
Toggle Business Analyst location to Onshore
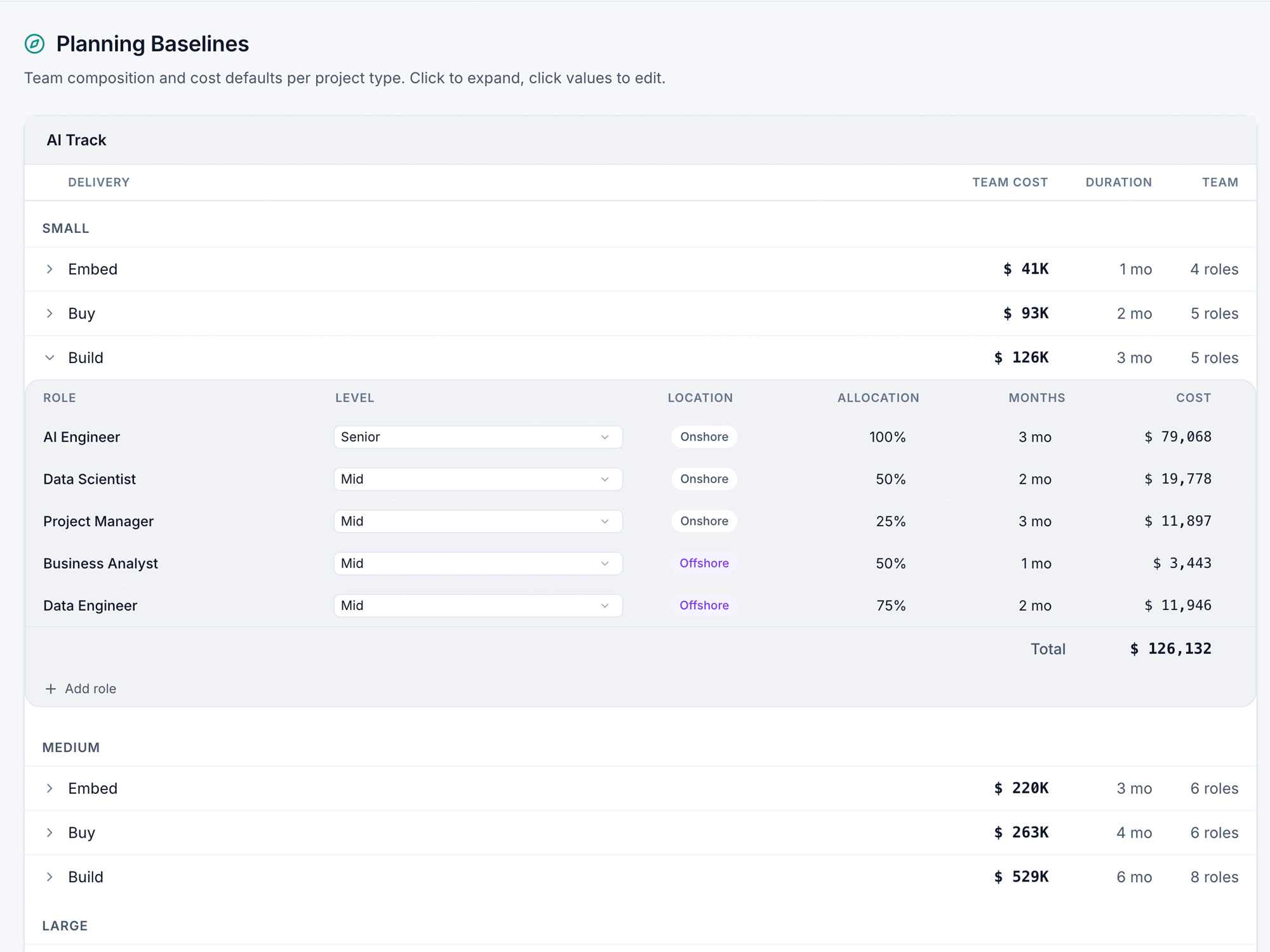(x=704, y=563)
